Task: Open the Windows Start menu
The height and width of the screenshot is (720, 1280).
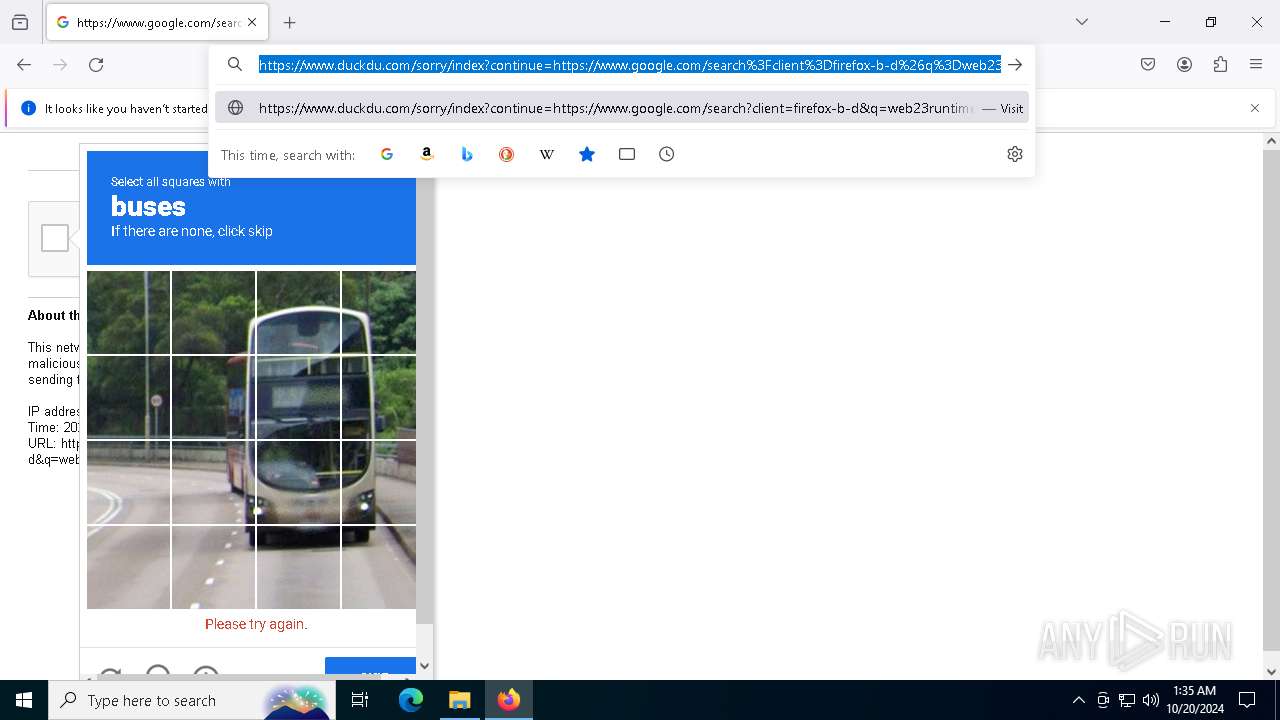Action: click(x=24, y=700)
